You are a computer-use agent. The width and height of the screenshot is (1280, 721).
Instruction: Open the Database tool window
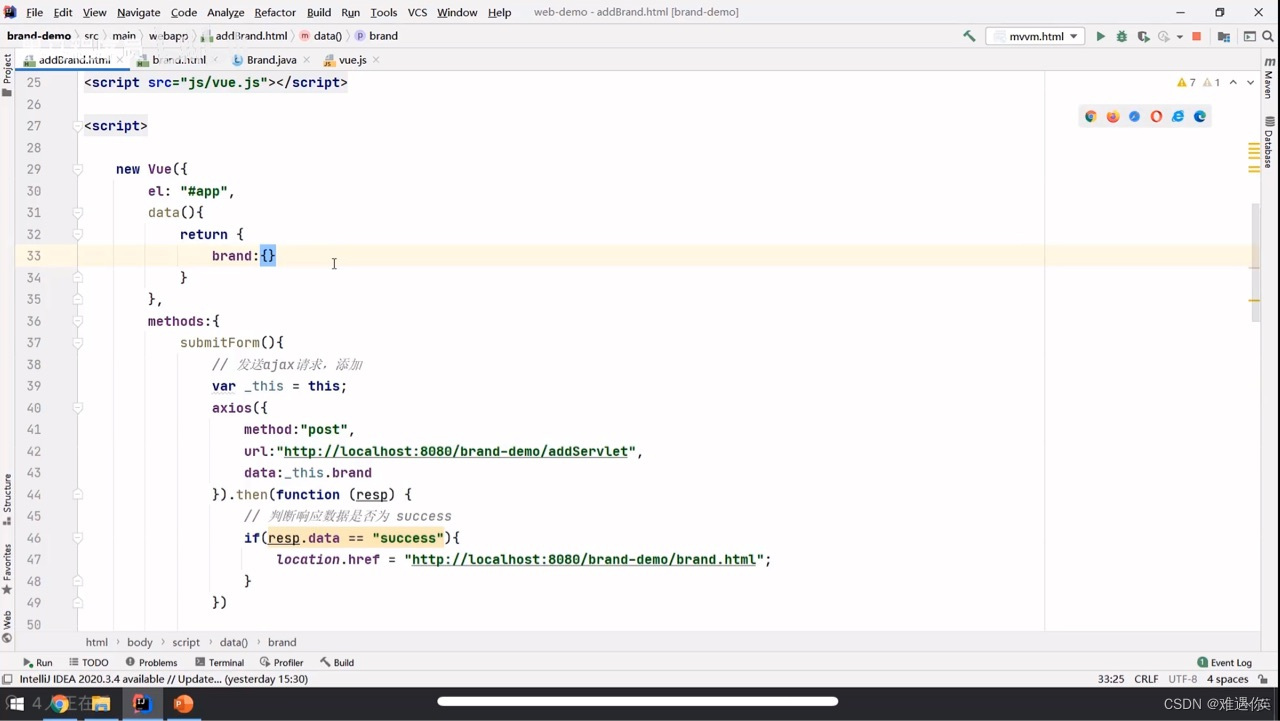tap(1269, 143)
